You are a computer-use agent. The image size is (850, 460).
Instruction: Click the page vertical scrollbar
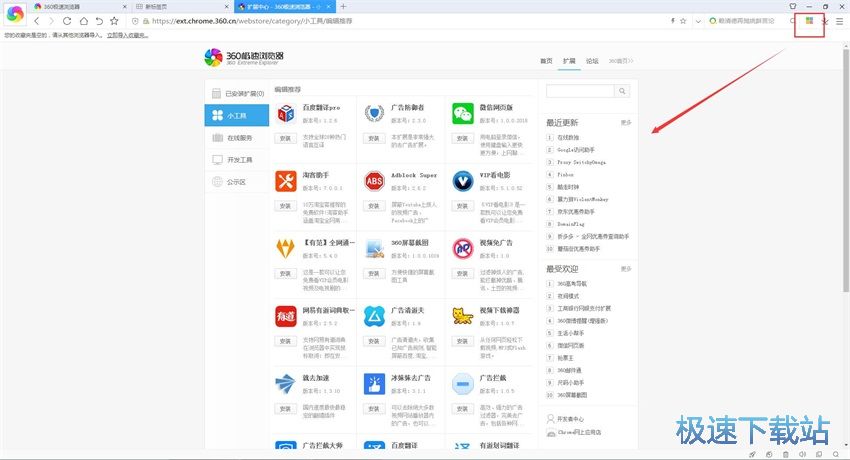[x=846, y=171]
